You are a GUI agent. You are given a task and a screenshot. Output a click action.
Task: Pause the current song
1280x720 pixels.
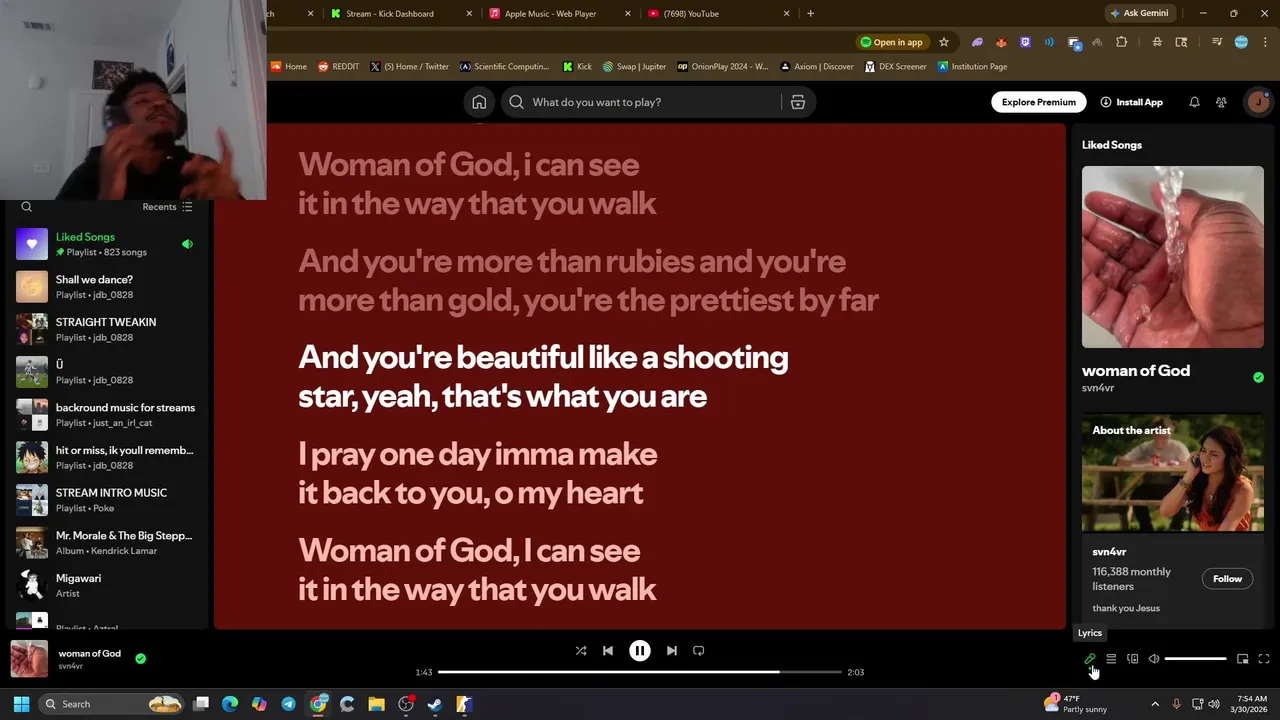(640, 650)
